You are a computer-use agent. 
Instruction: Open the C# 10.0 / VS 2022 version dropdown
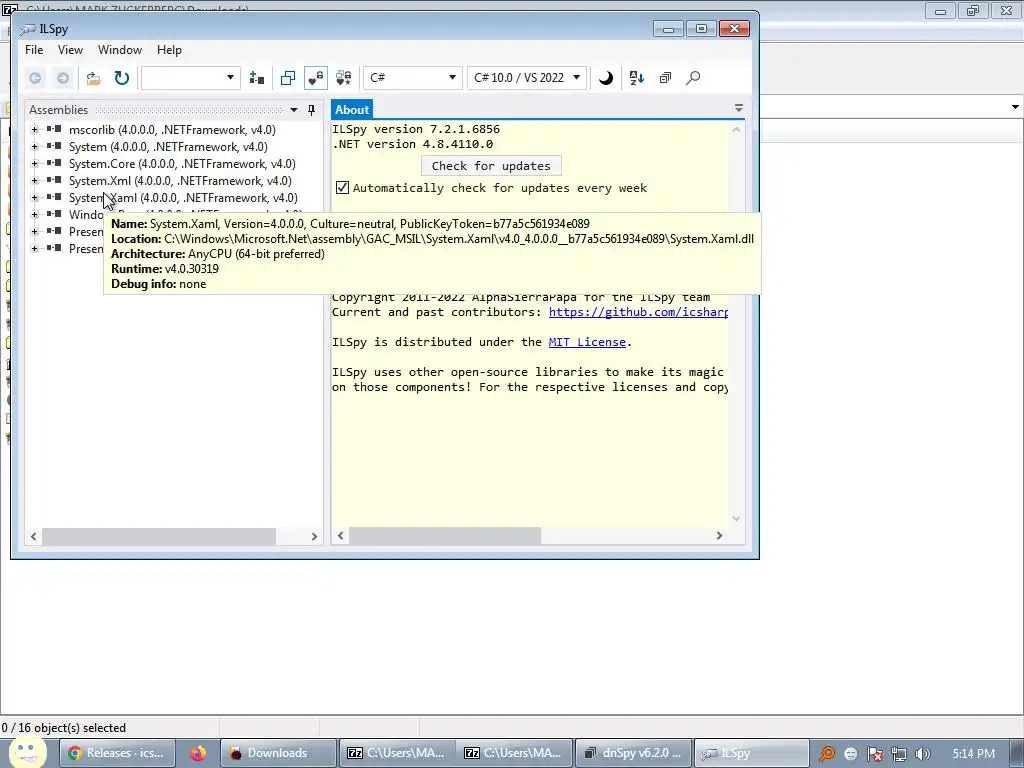tap(527, 78)
